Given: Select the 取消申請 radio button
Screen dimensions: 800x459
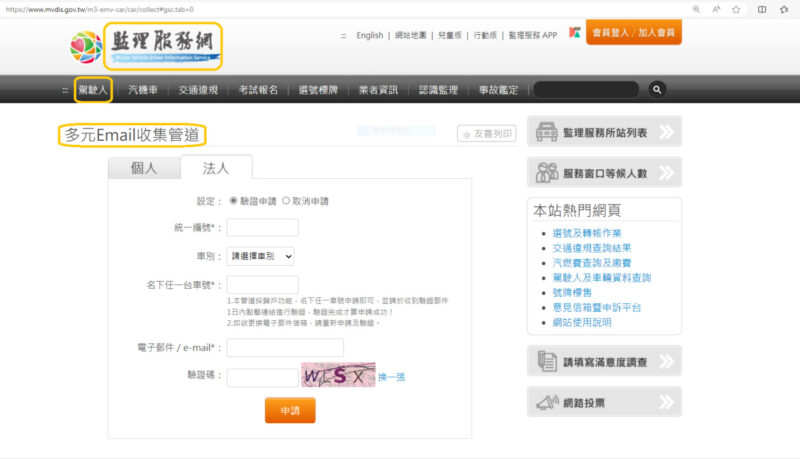Looking at the screenshot, I should click(286, 200).
